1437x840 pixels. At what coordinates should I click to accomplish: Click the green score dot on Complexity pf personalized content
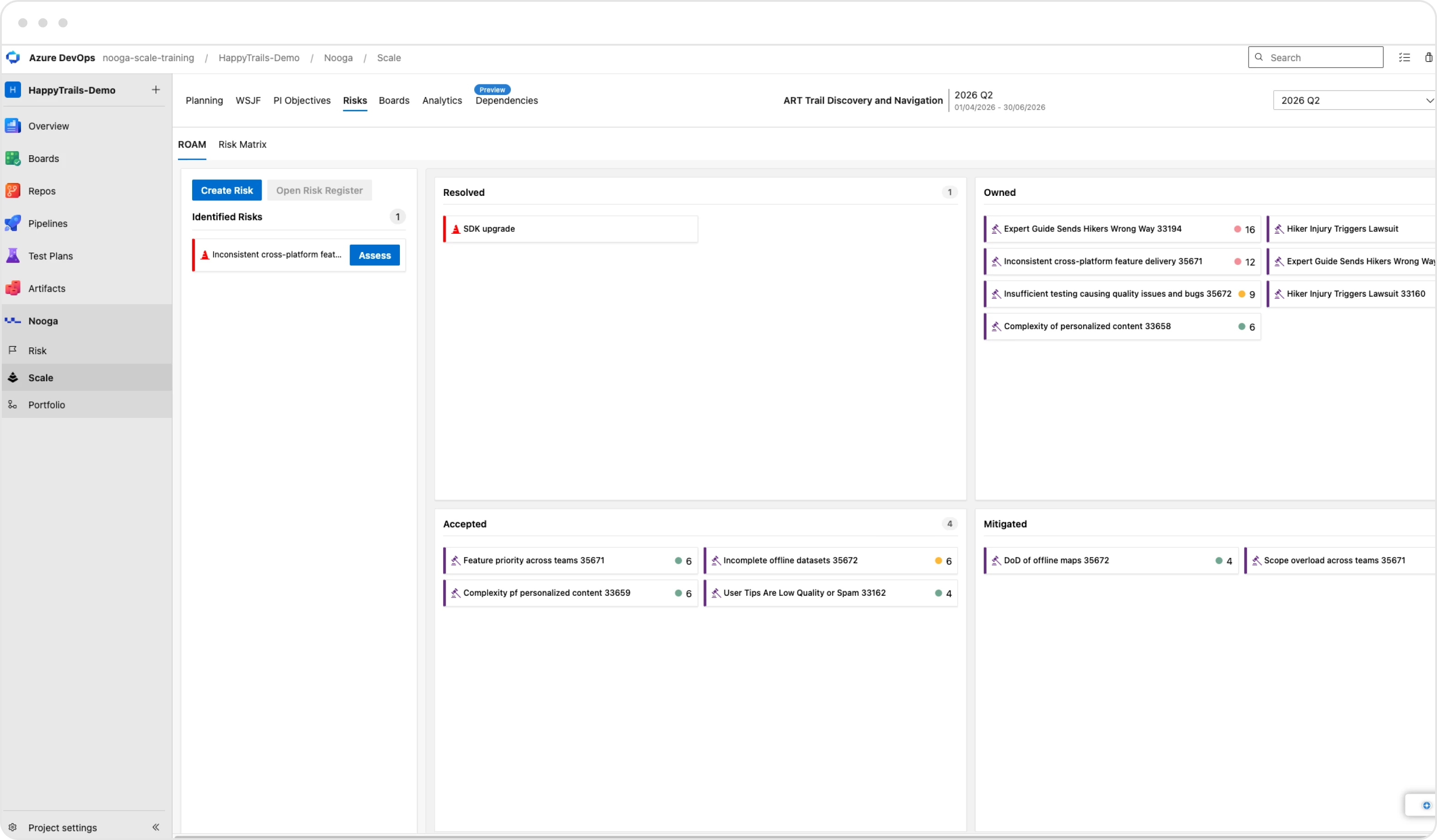click(x=679, y=593)
